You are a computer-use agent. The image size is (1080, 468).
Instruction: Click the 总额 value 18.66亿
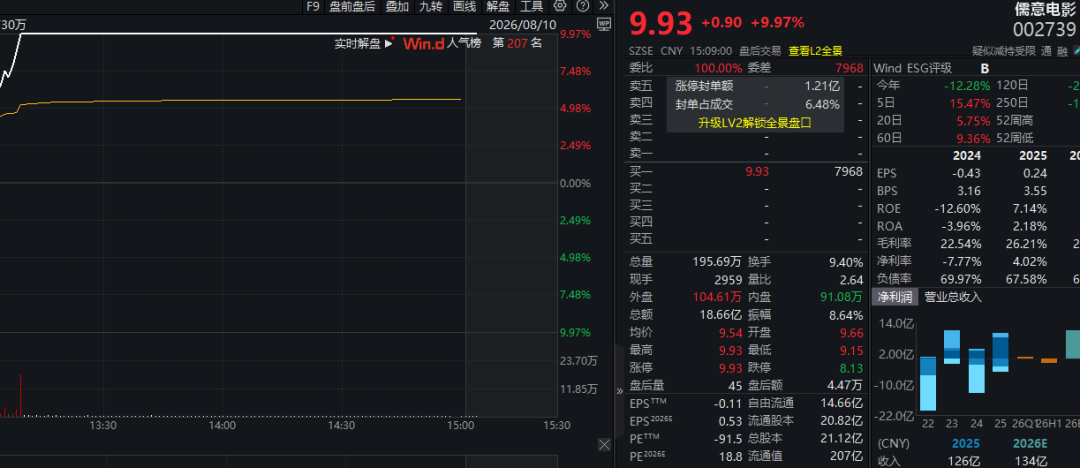(722, 316)
